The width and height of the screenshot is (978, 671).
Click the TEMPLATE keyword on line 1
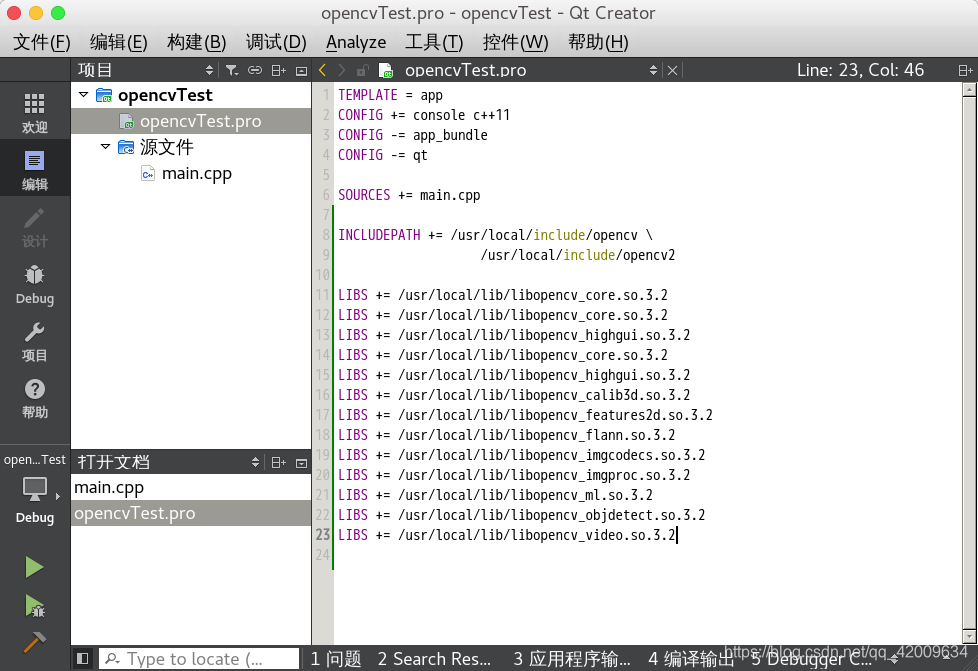tap(368, 95)
